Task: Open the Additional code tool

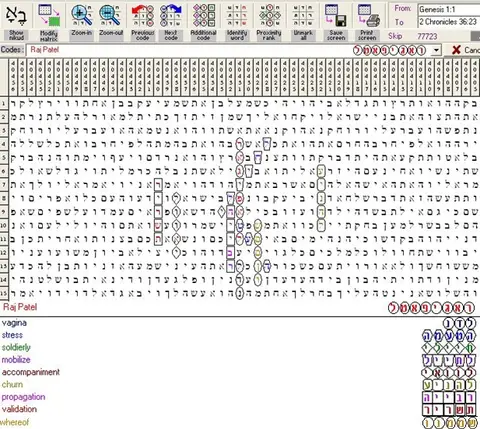Action: pyautogui.click(x=203, y=16)
